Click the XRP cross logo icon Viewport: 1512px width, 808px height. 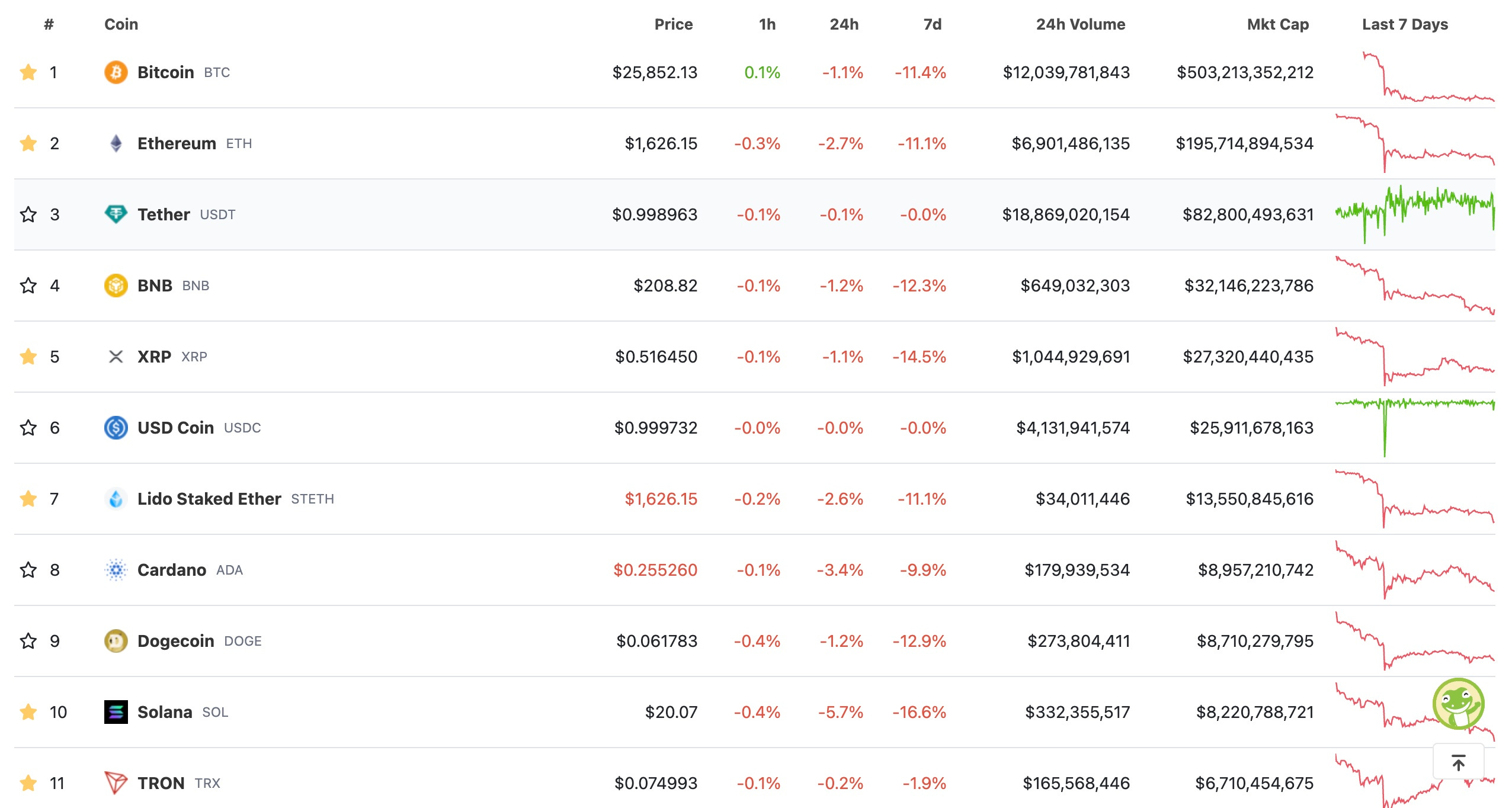click(x=116, y=357)
